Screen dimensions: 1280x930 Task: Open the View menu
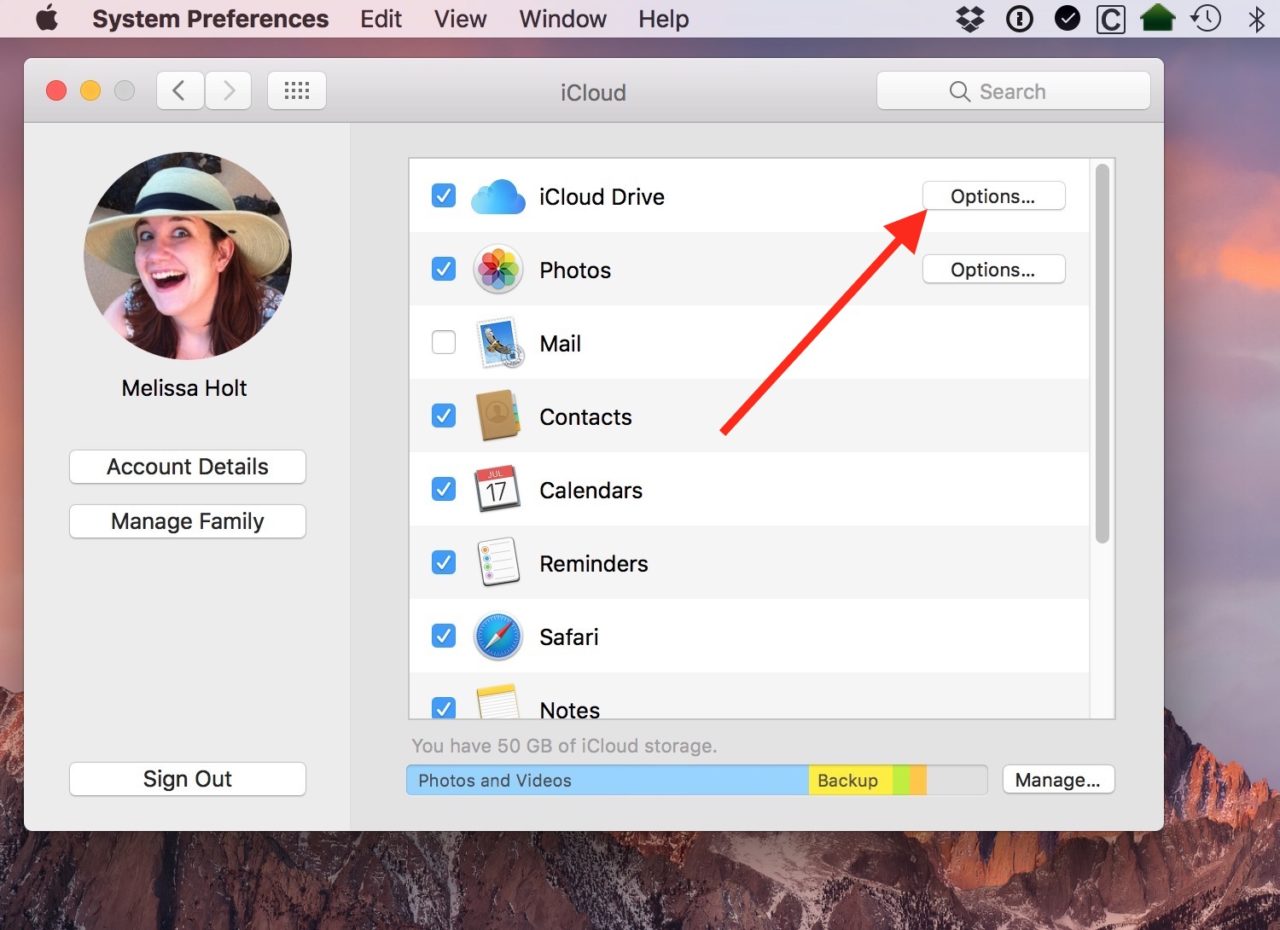[461, 19]
